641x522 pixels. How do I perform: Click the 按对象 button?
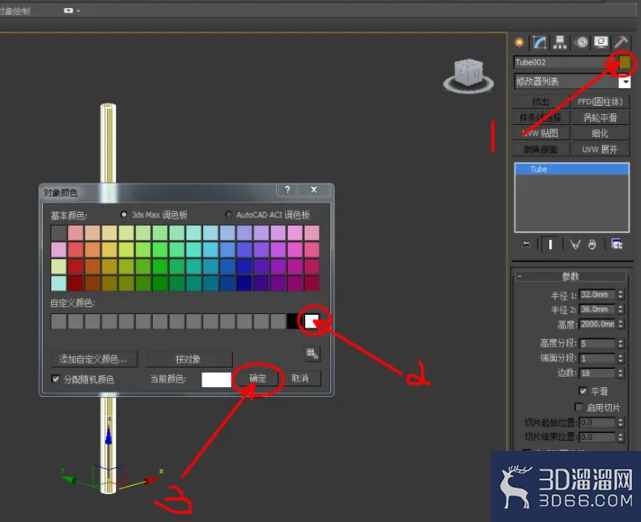point(188,359)
